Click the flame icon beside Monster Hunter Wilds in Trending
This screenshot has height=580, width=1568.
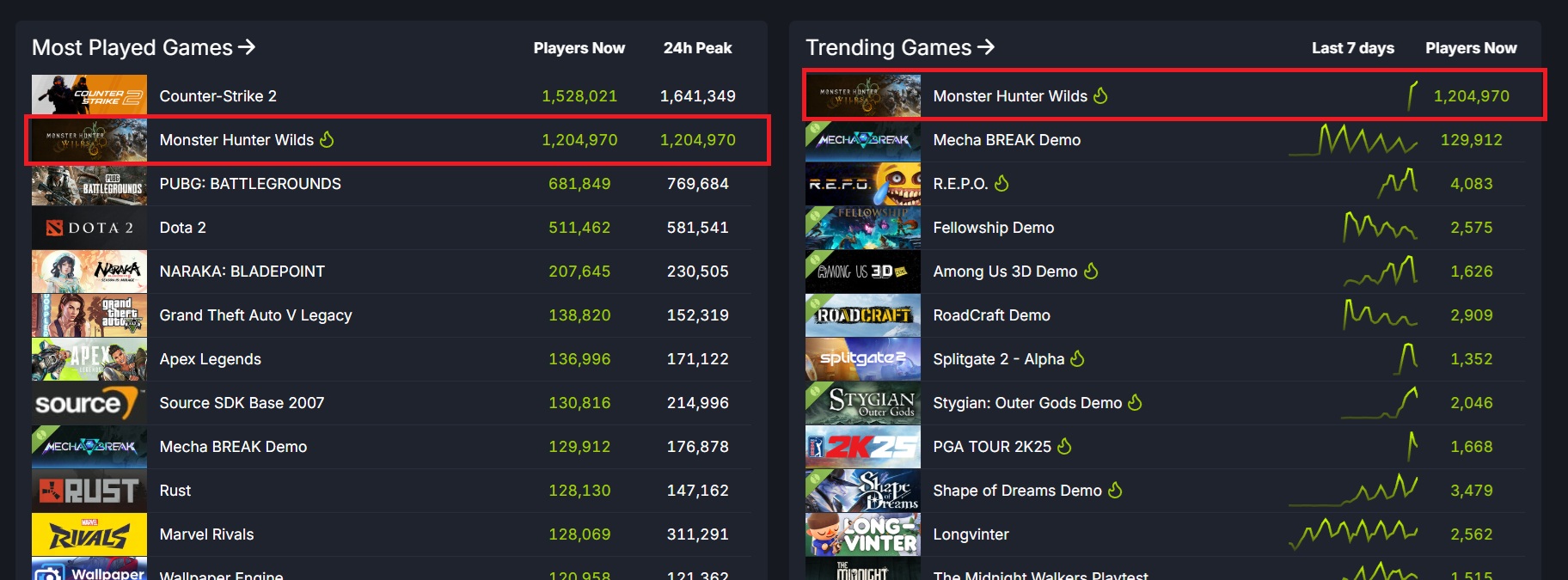coord(1100,95)
